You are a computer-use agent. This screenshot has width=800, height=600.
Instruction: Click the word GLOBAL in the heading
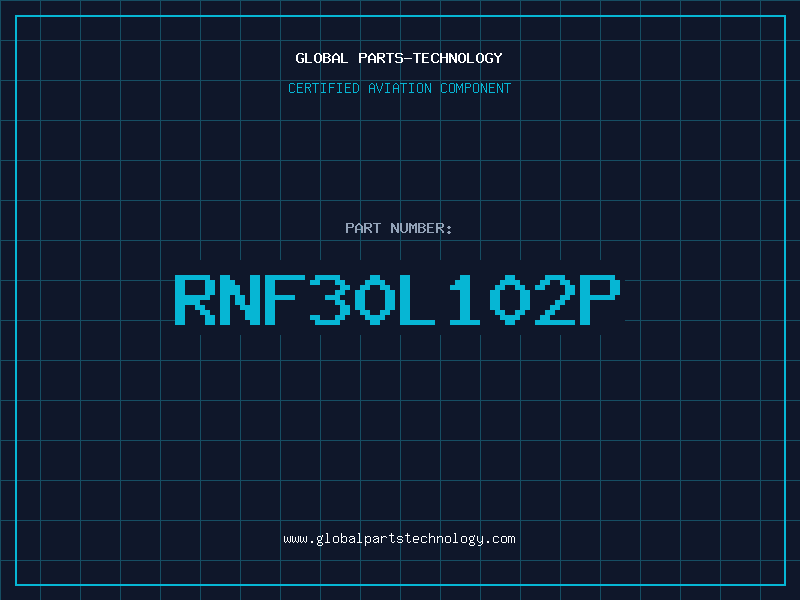tap(322, 58)
